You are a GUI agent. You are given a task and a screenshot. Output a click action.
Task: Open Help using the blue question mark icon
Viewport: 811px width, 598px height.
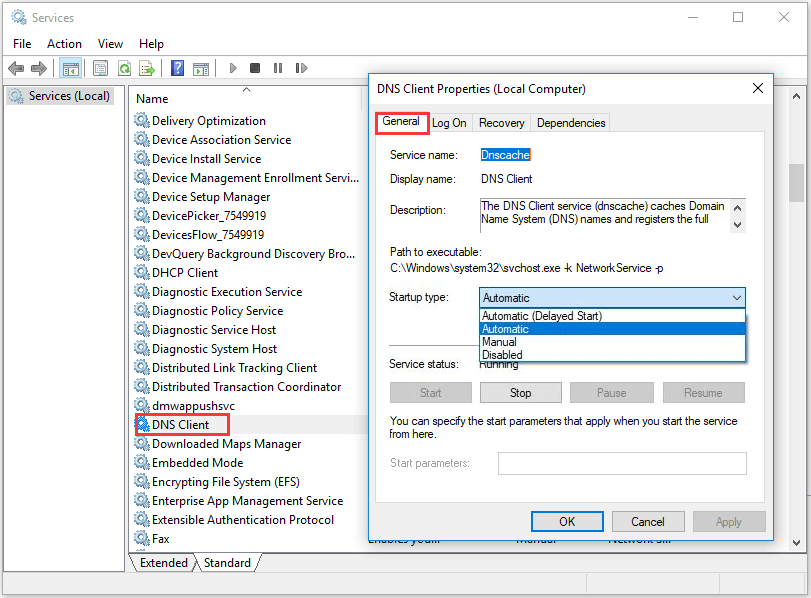coord(177,68)
